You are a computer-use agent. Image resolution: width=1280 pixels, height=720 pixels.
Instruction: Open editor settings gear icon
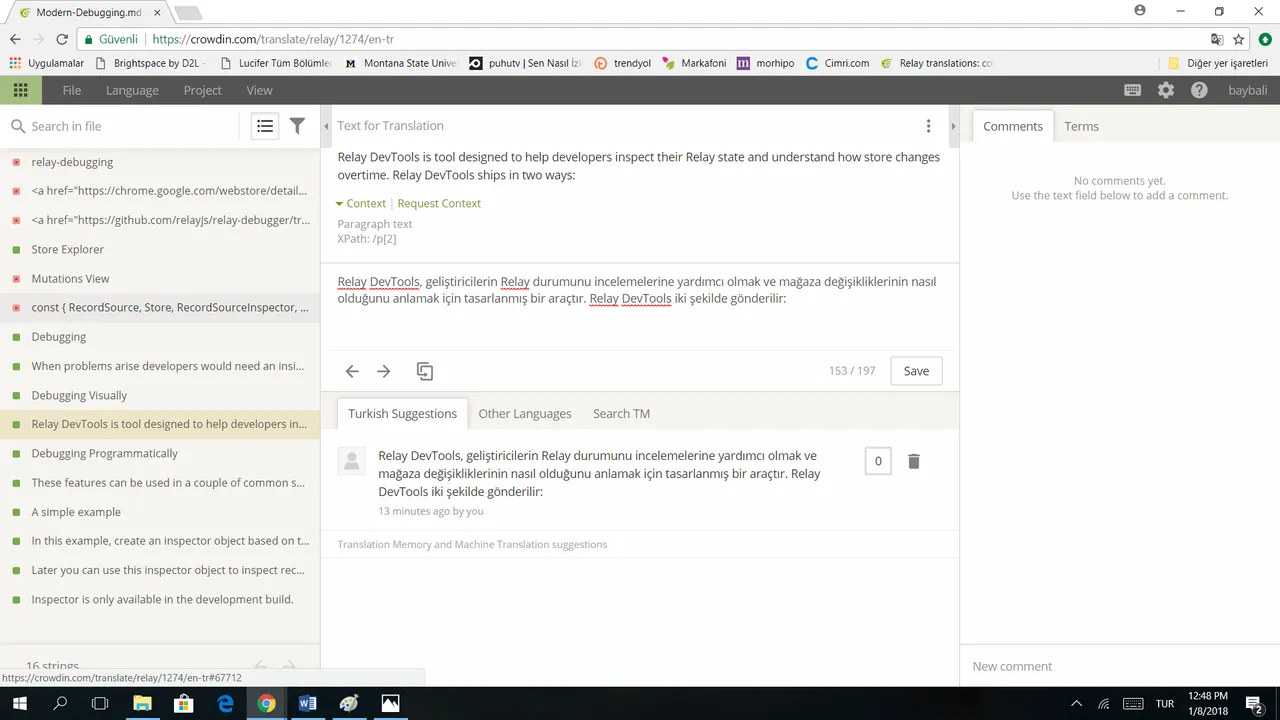(1166, 90)
